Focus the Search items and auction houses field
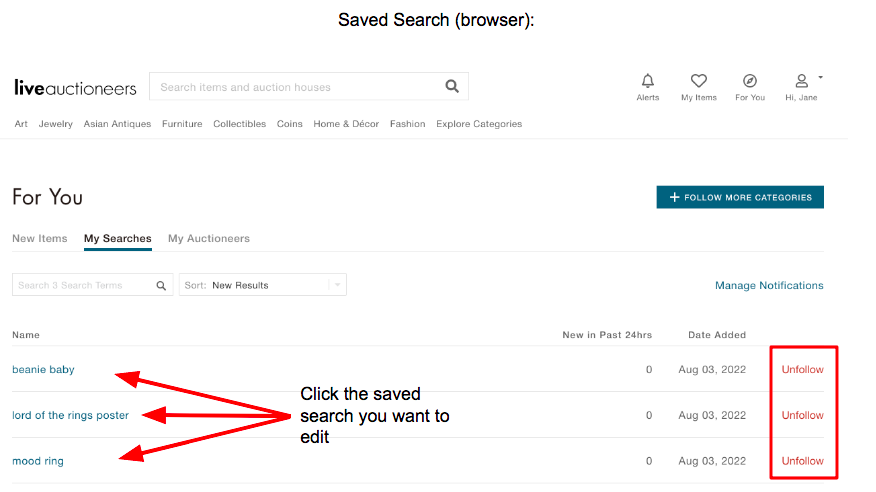Viewport: 876px width, 492px height. pos(296,87)
